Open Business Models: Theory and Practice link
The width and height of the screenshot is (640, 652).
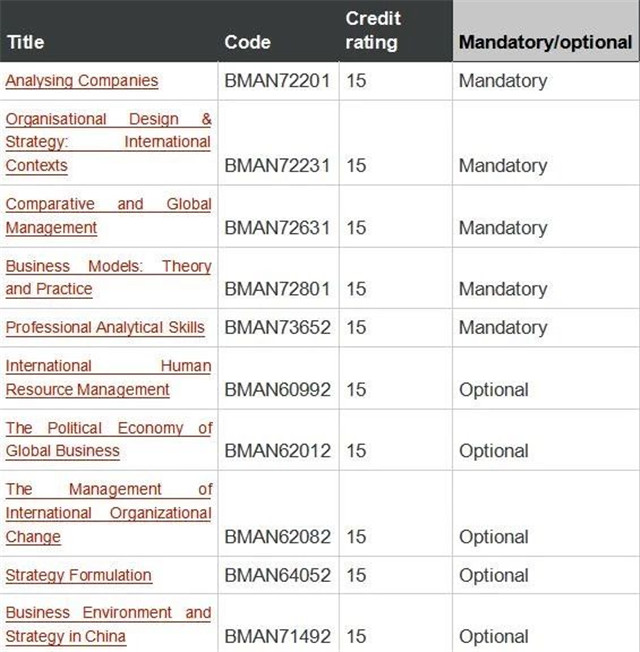pos(108,277)
